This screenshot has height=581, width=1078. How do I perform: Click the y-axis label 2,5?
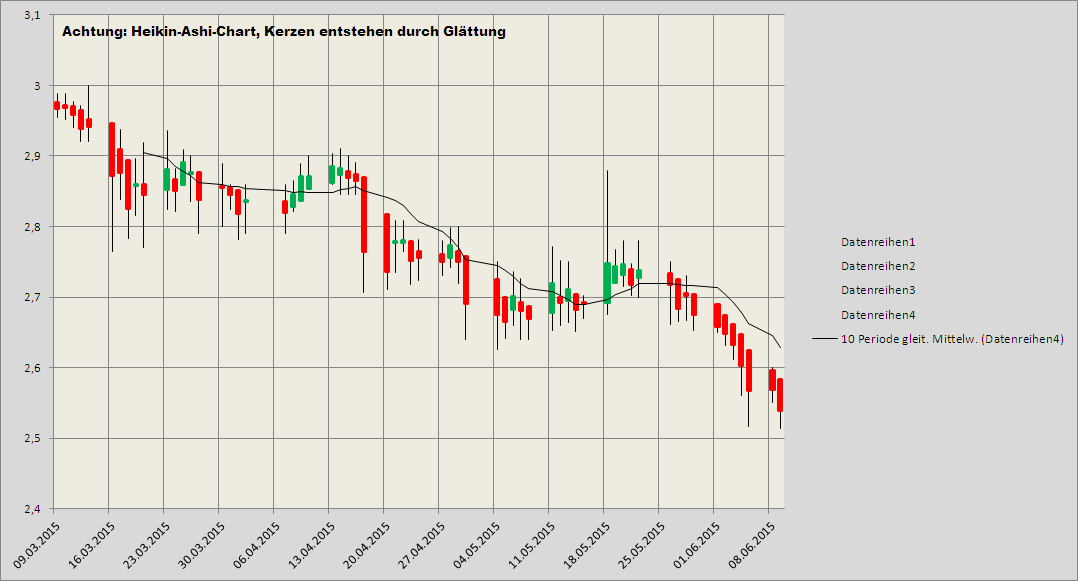tap(32, 438)
